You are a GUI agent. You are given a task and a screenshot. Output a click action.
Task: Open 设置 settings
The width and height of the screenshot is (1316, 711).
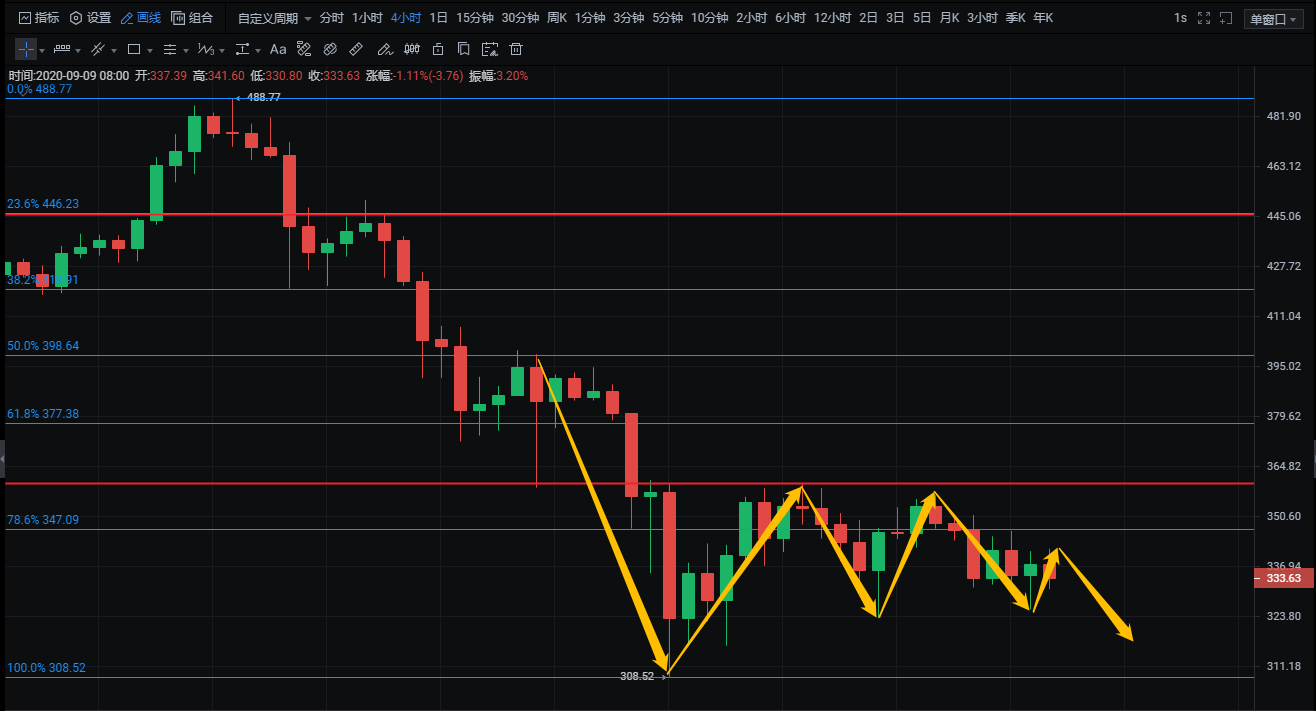point(90,18)
